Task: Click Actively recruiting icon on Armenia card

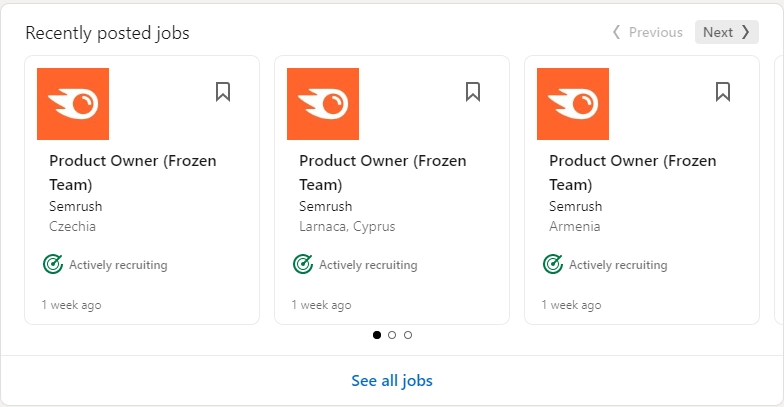Action: point(553,265)
